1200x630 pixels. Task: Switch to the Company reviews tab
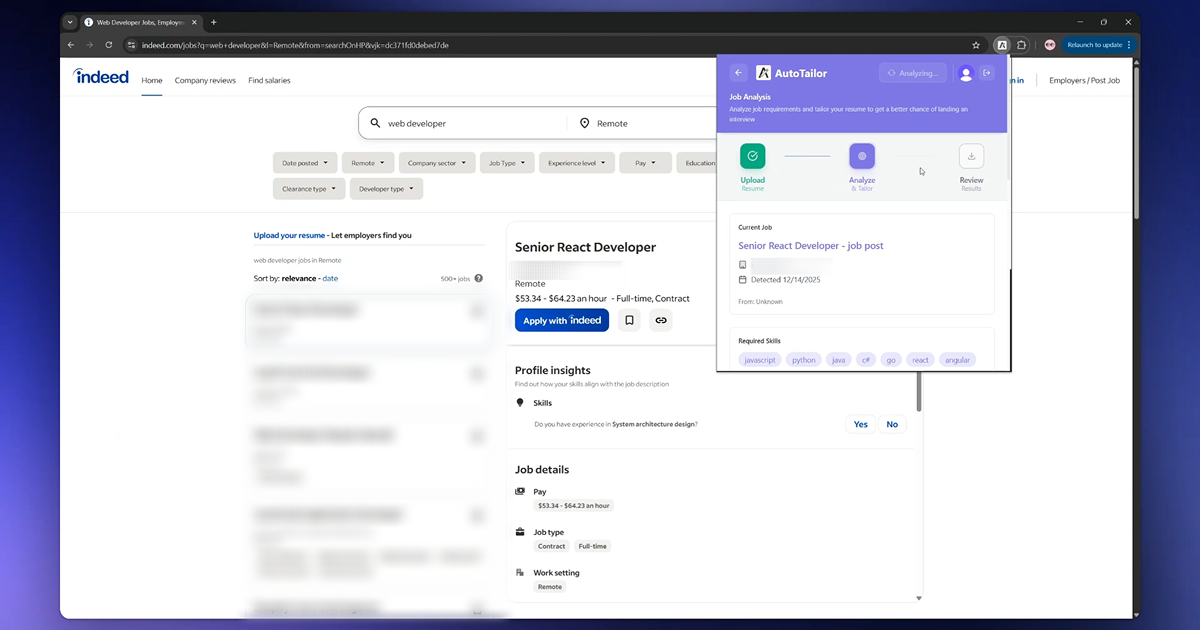pyautogui.click(x=205, y=80)
